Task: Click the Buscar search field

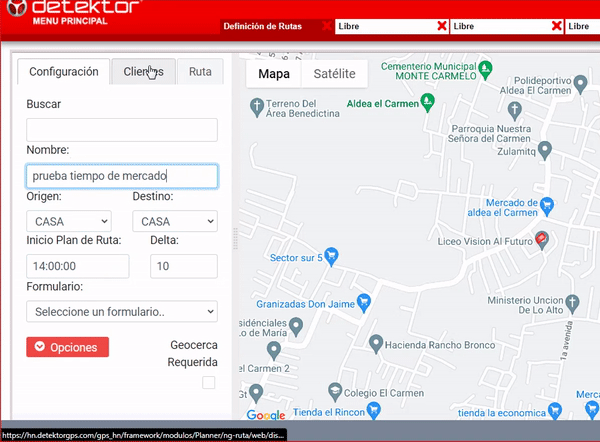Action: [x=122, y=130]
